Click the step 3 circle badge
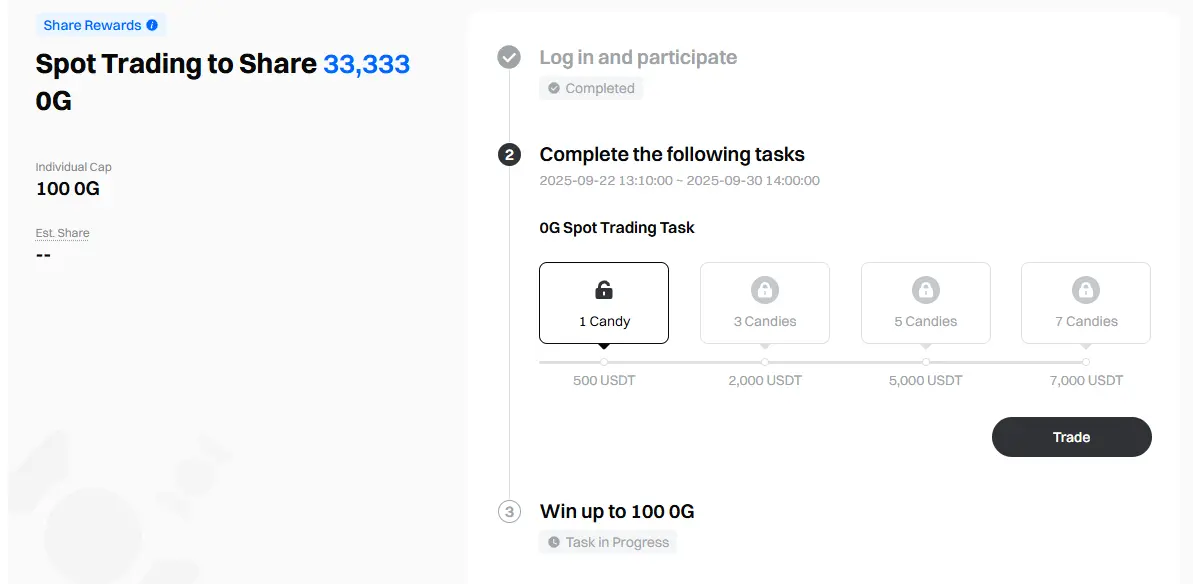Image resolution: width=1193 pixels, height=584 pixels. 509,511
